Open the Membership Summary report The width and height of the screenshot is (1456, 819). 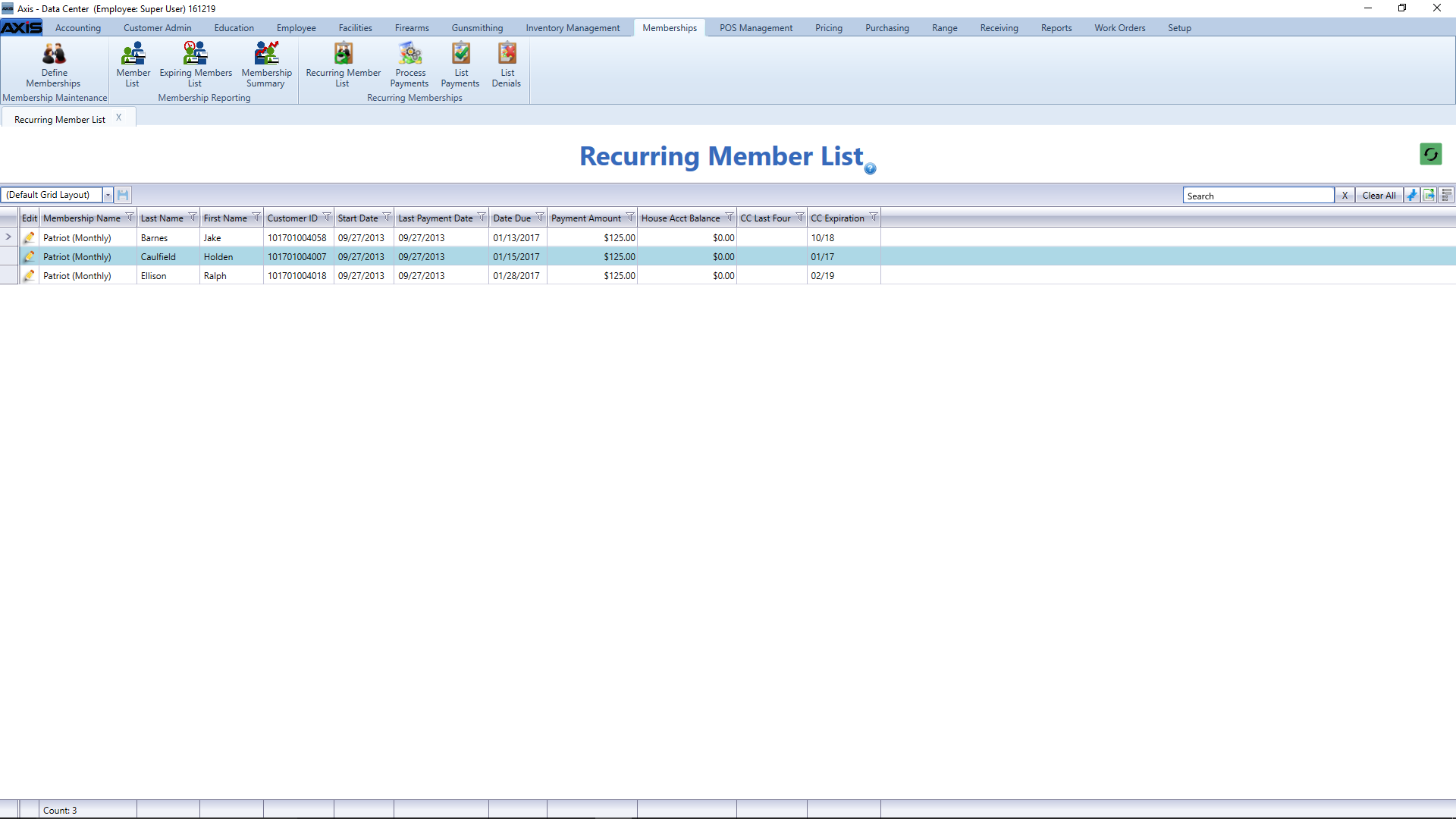click(266, 65)
